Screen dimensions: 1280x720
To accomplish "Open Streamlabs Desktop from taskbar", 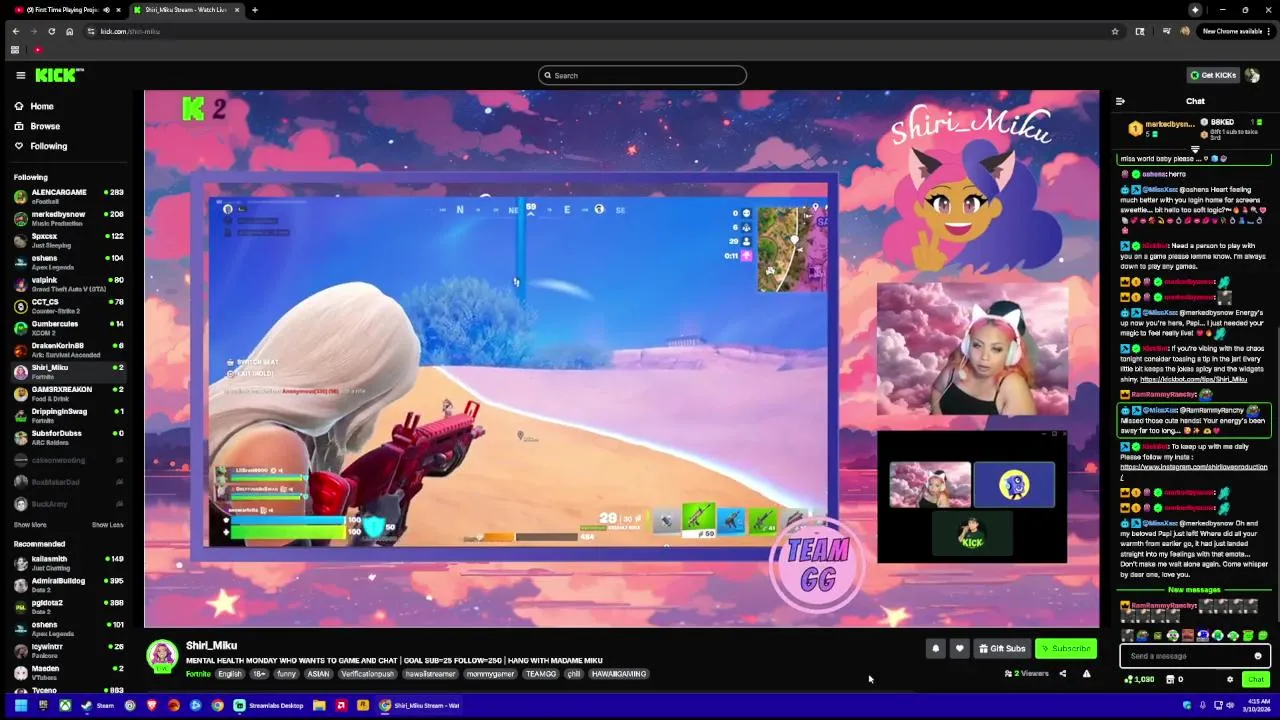I will (x=269, y=705).
